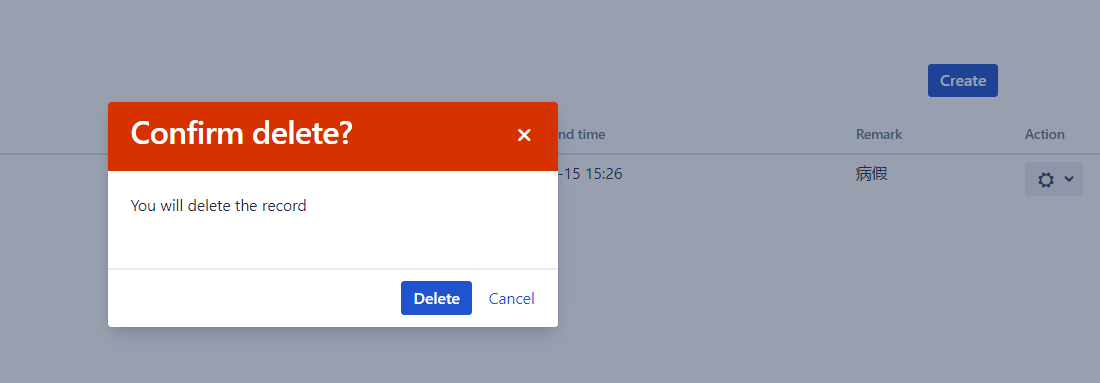
Task: Click the red dialog header bar
Action: click(333, 136)
